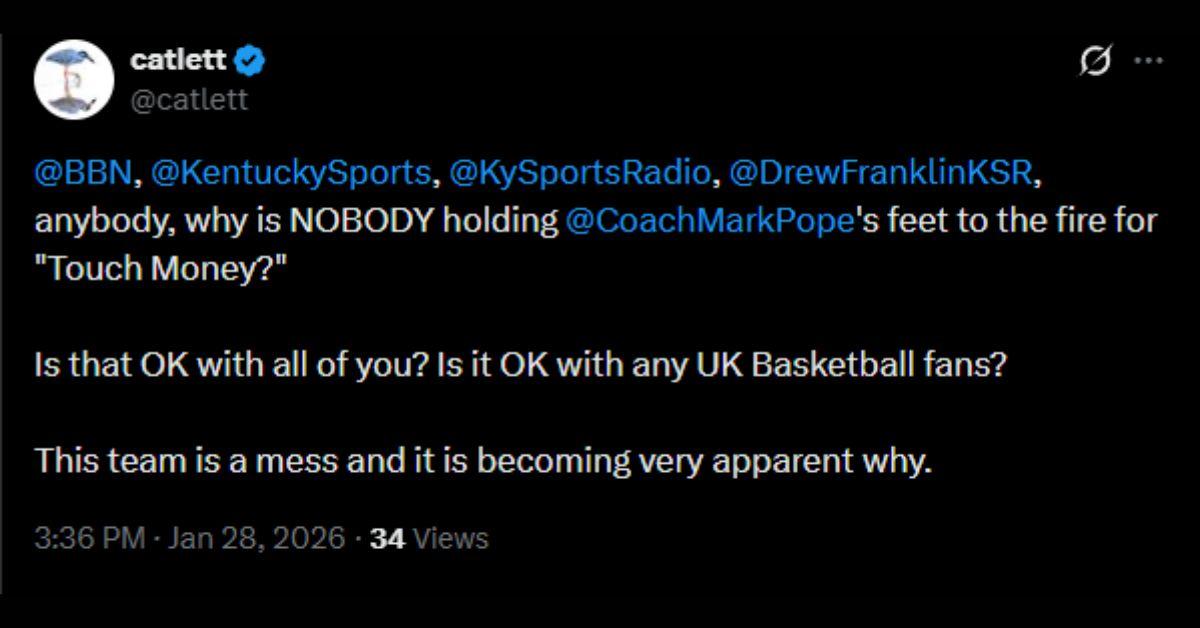Click the line about UK Basketball fans
Screen dimensions: 1200x628
click(x=520, y=365)
